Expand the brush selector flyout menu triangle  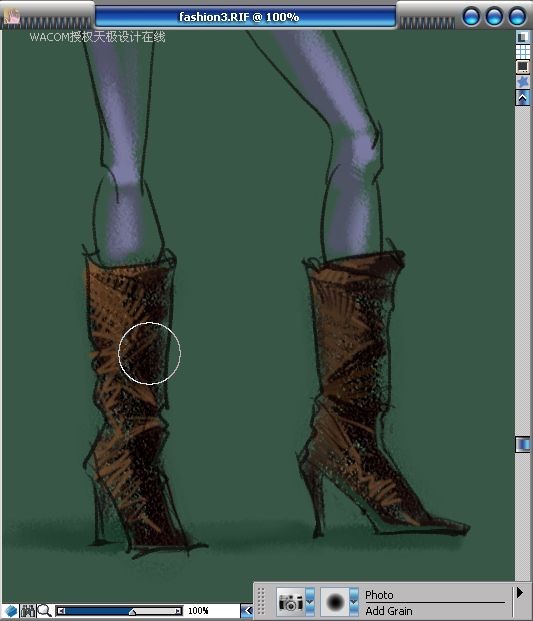(x=520, y=593)
